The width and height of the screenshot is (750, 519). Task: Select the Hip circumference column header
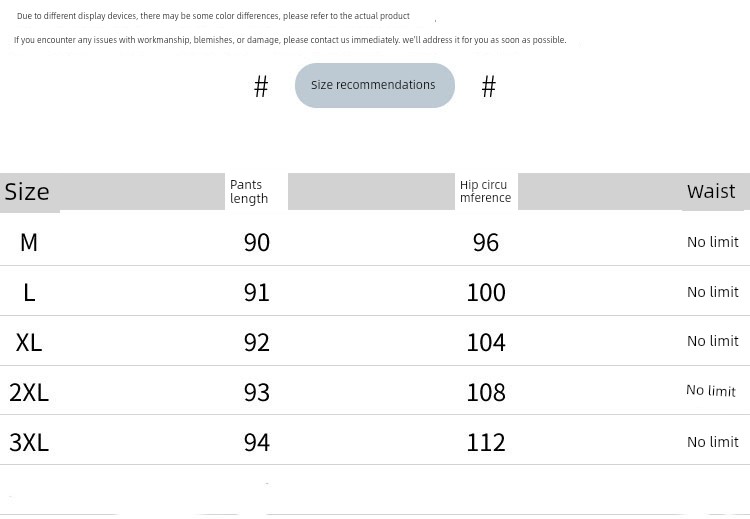click(485, 191)
